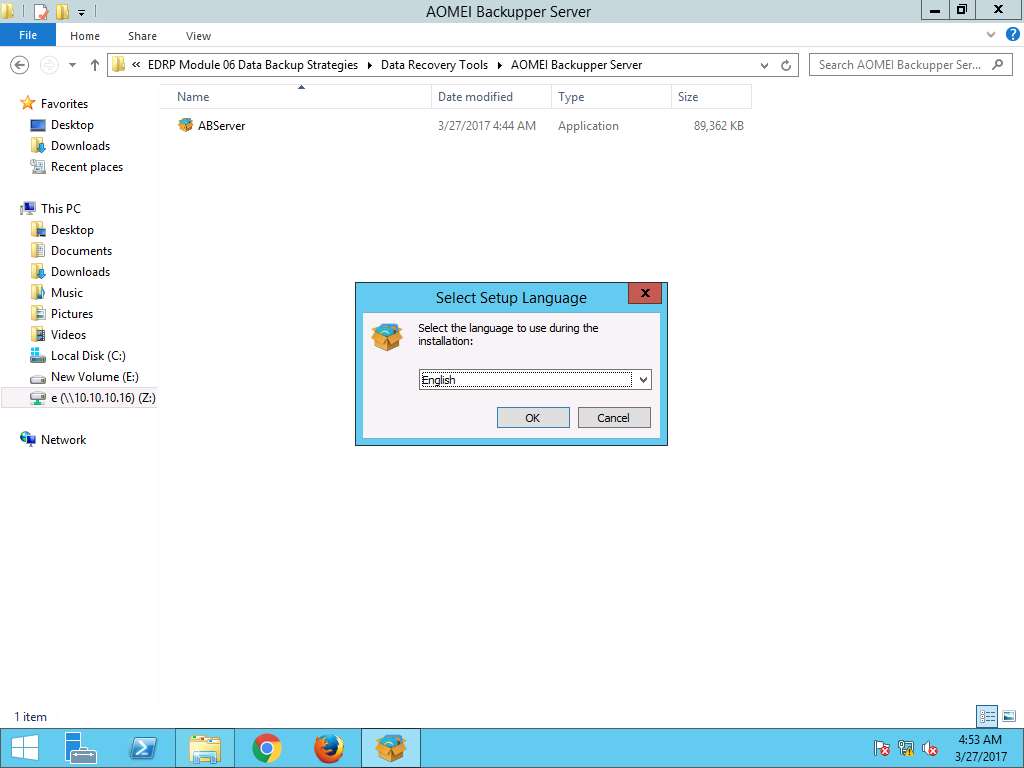Viewport: 1024px width, 768px height.
Task: Open the Windows Start button
Action: pos(25,748)
